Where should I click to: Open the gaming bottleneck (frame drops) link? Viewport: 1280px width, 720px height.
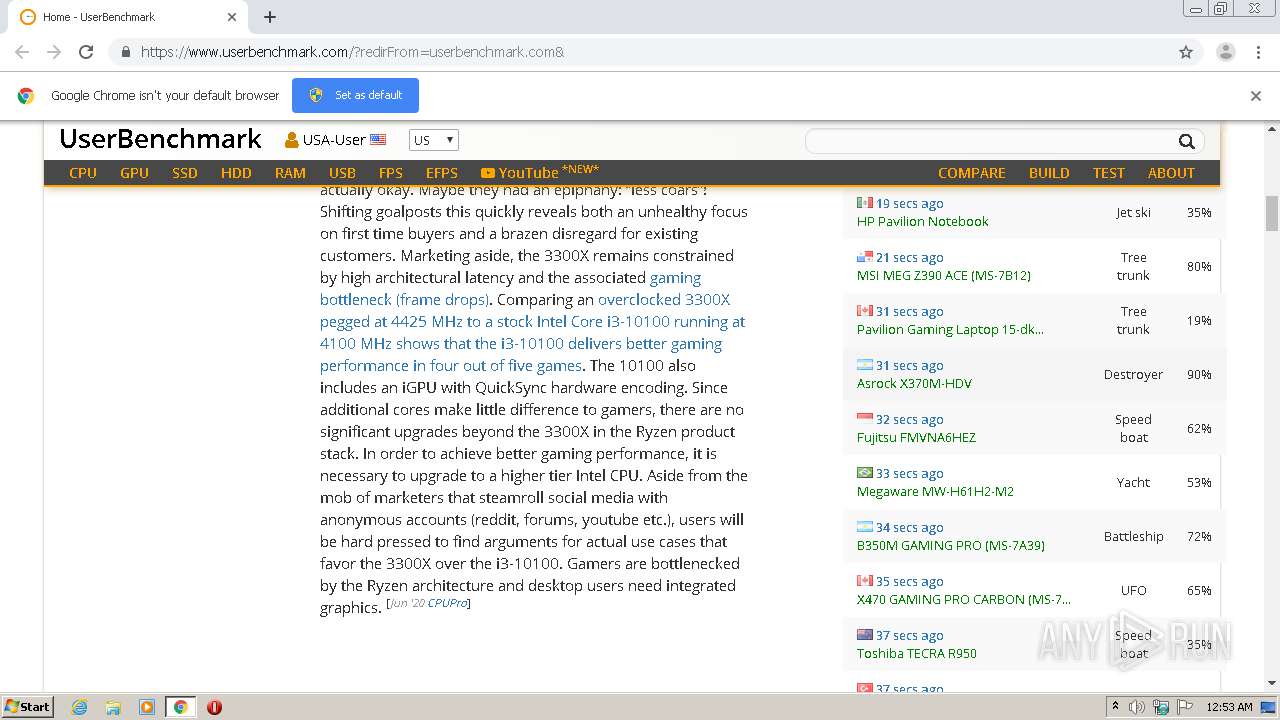coord(510,289)
